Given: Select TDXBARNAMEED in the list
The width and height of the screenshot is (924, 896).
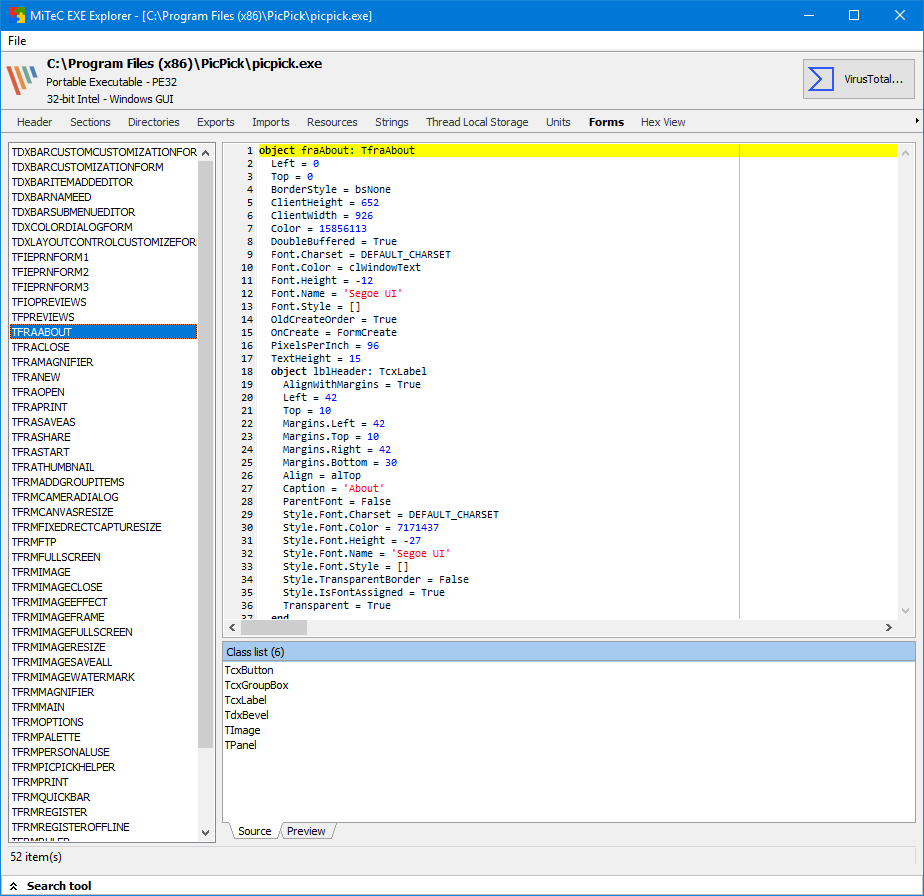Looking at the screenshot, I should 103,197.
